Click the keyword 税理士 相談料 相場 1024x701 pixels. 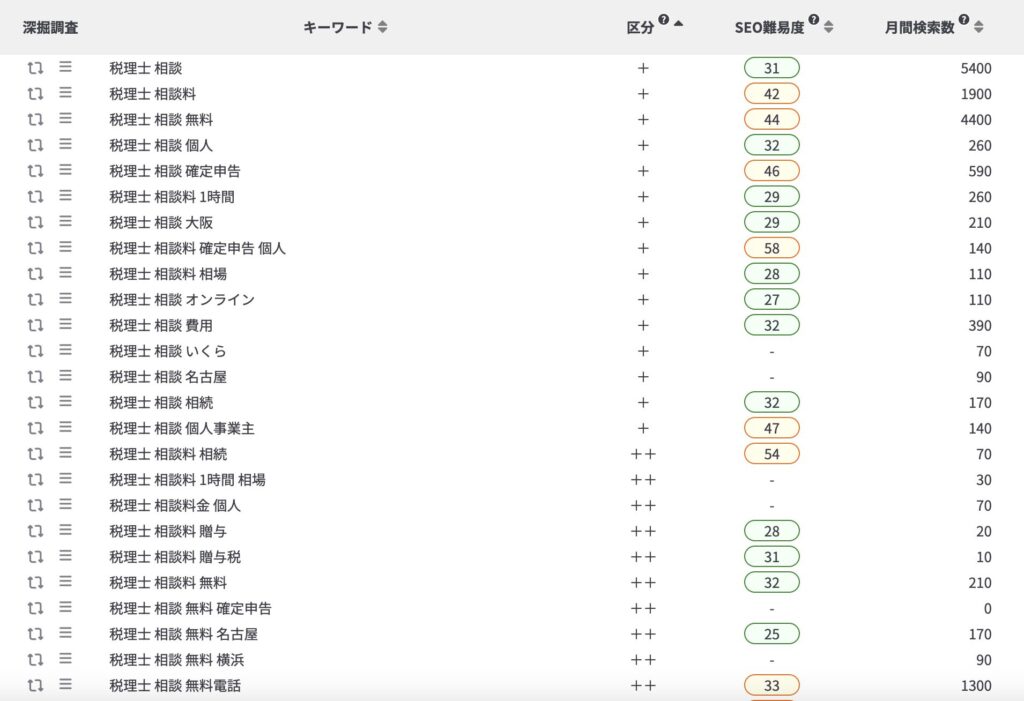tap(167, 274)
